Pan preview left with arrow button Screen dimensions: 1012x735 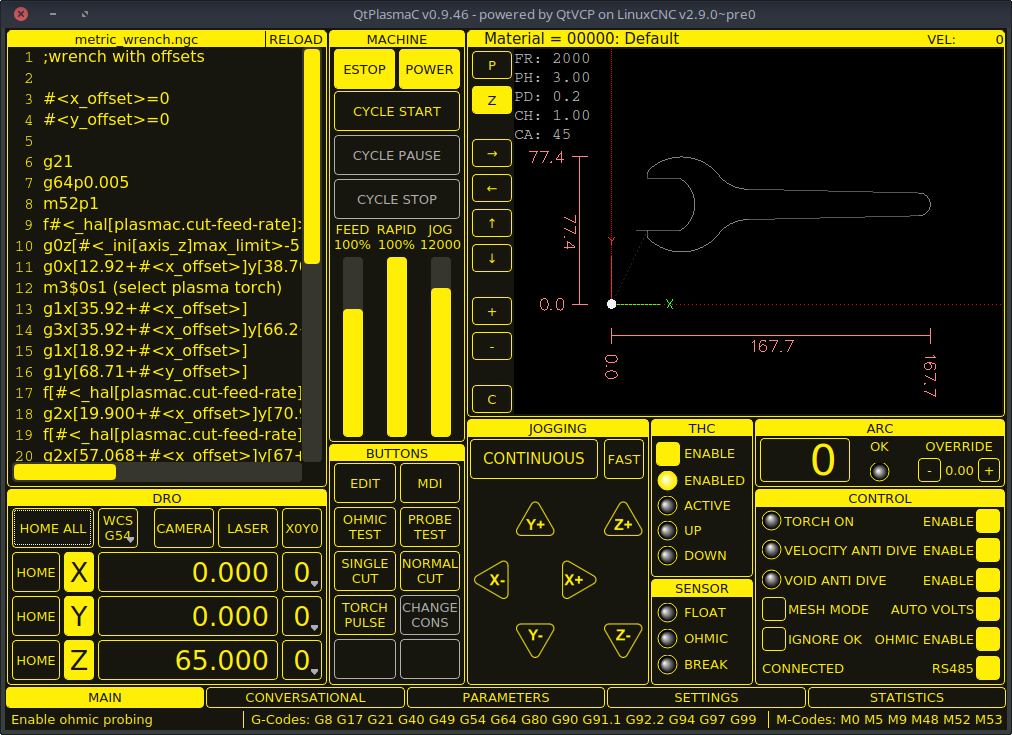[x=492, y=188]
